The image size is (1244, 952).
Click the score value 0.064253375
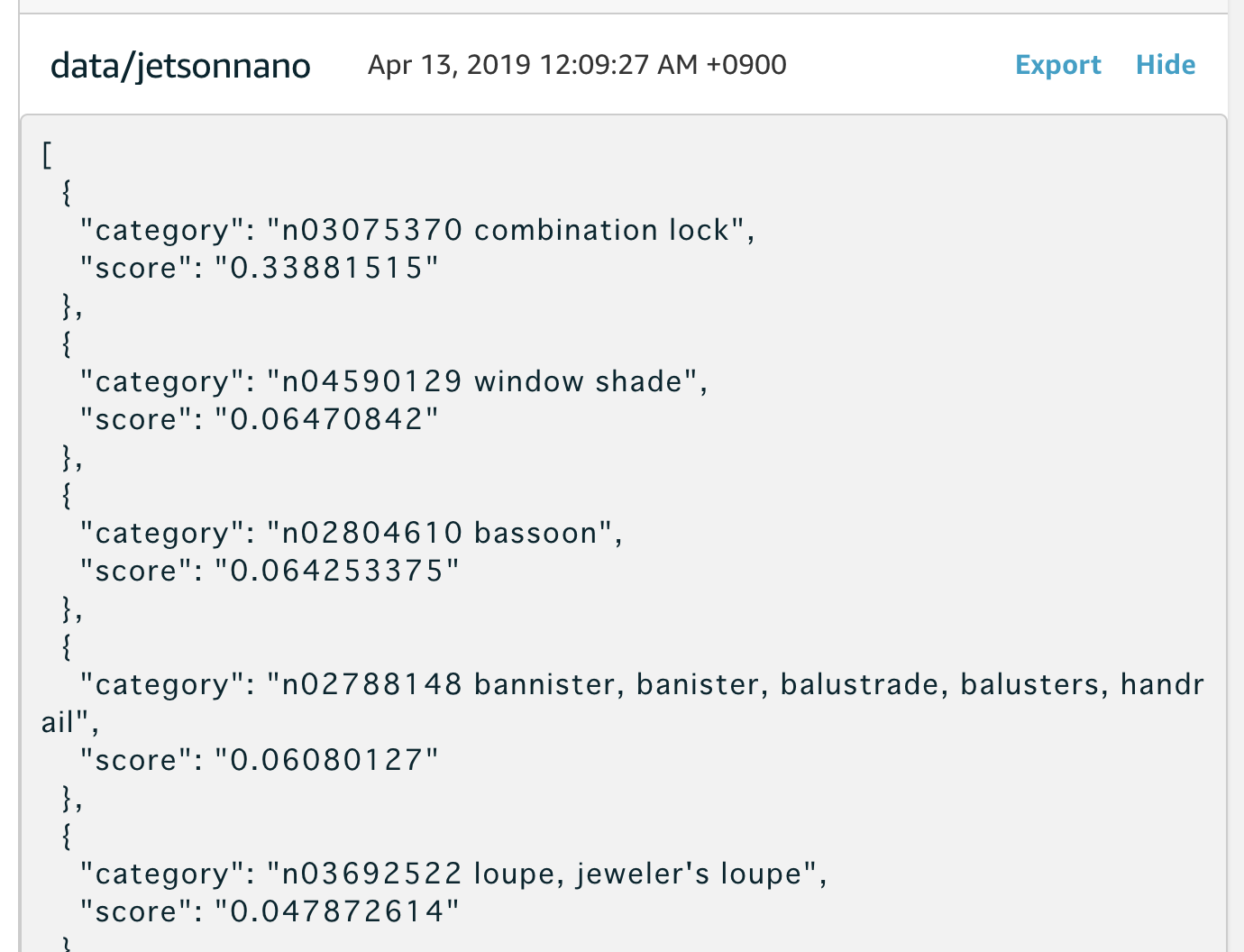tap(337, 572)
